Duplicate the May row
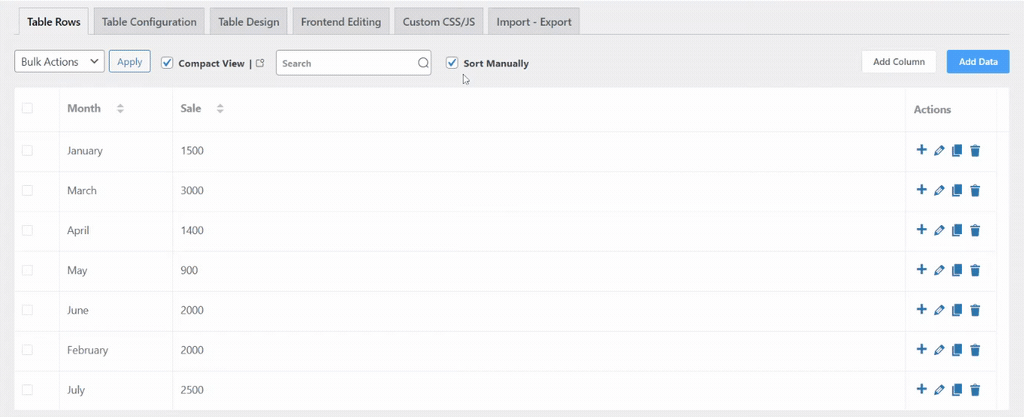Image resolution: width=1024 pixels, height=417 pixels. [957, 270]
